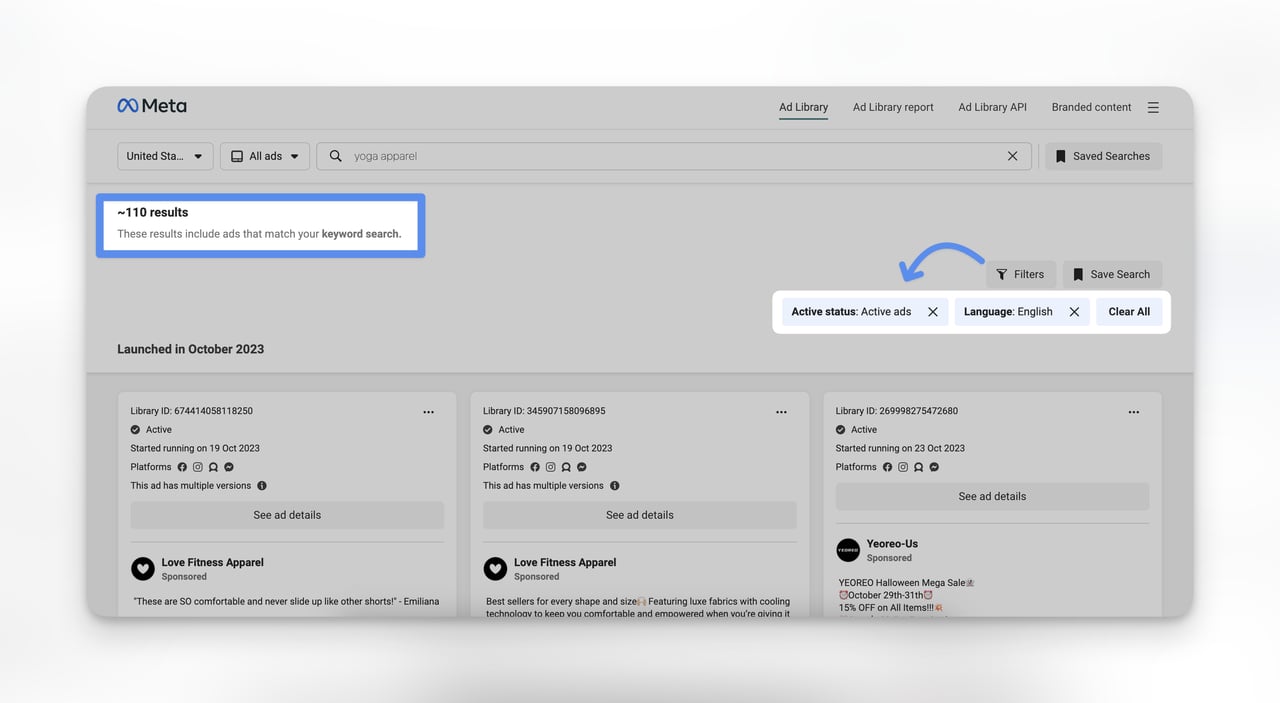Click the search magnifier icon
The width and height of the screenshot is (1280, 703).
pos(336,156)
